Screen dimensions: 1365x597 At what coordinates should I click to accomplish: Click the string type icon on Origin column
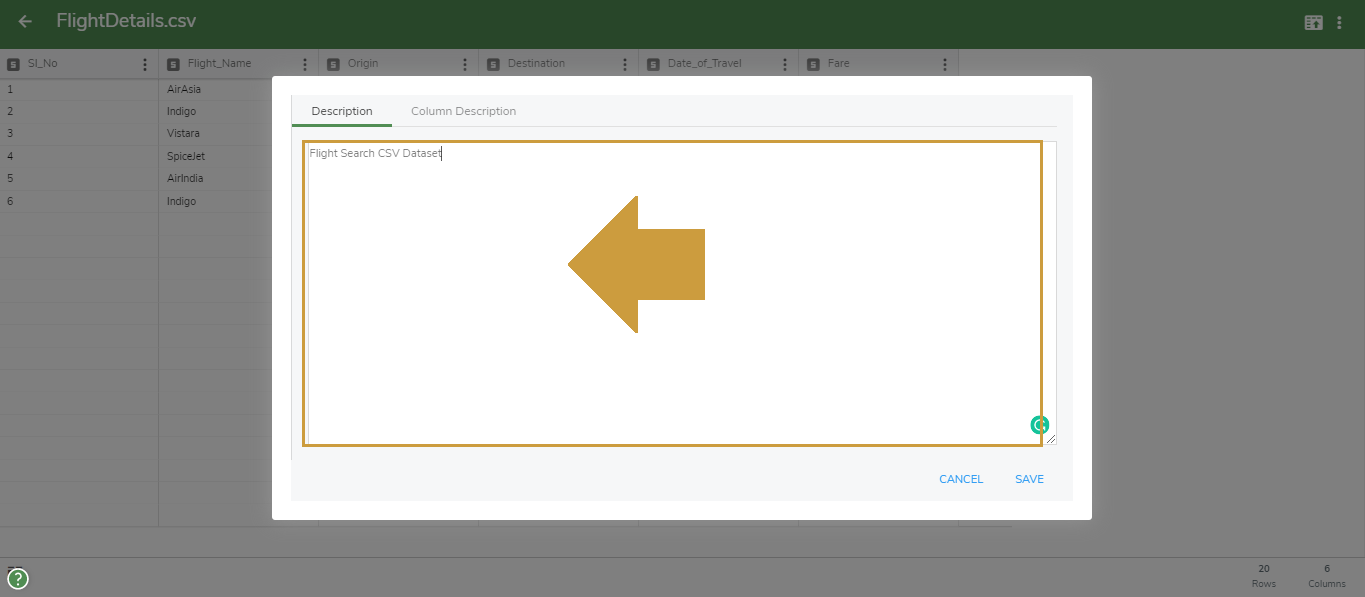(333, 63)
